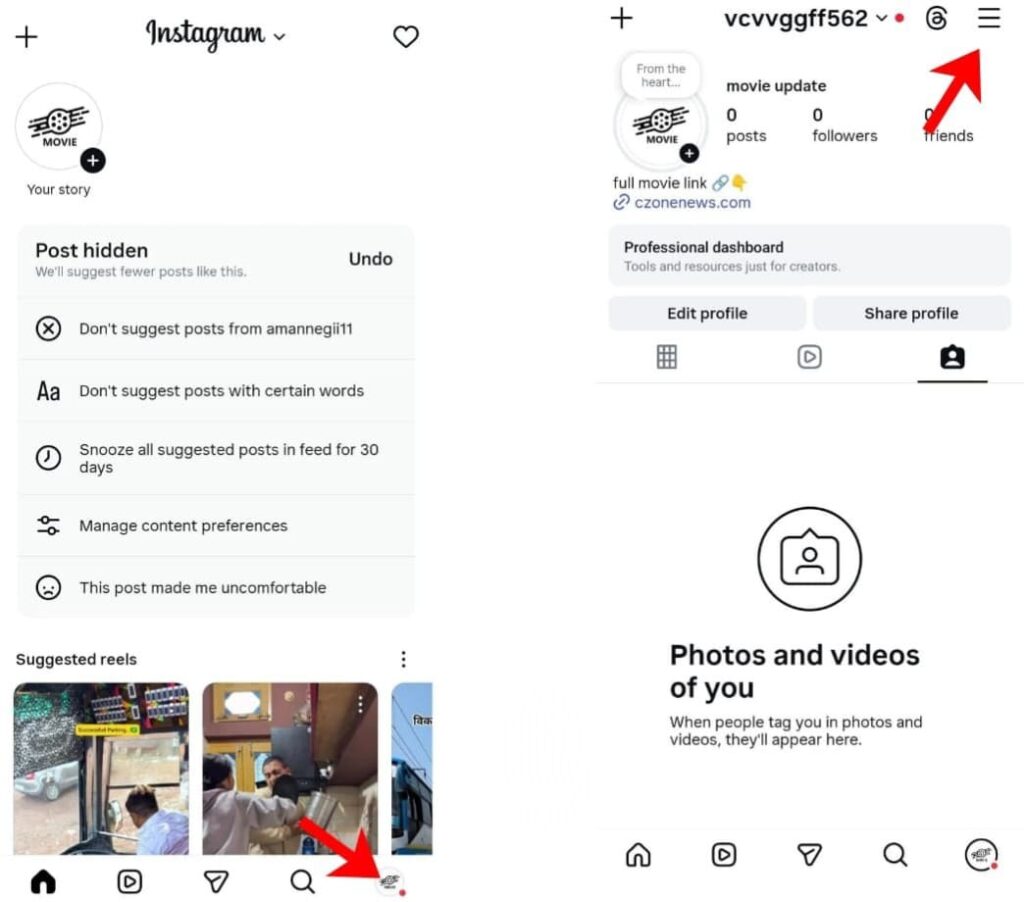This screenshot has width=1024, height=902.
Task: Open the first suggested reel thumbnail
Action: (x=101, y=768)
